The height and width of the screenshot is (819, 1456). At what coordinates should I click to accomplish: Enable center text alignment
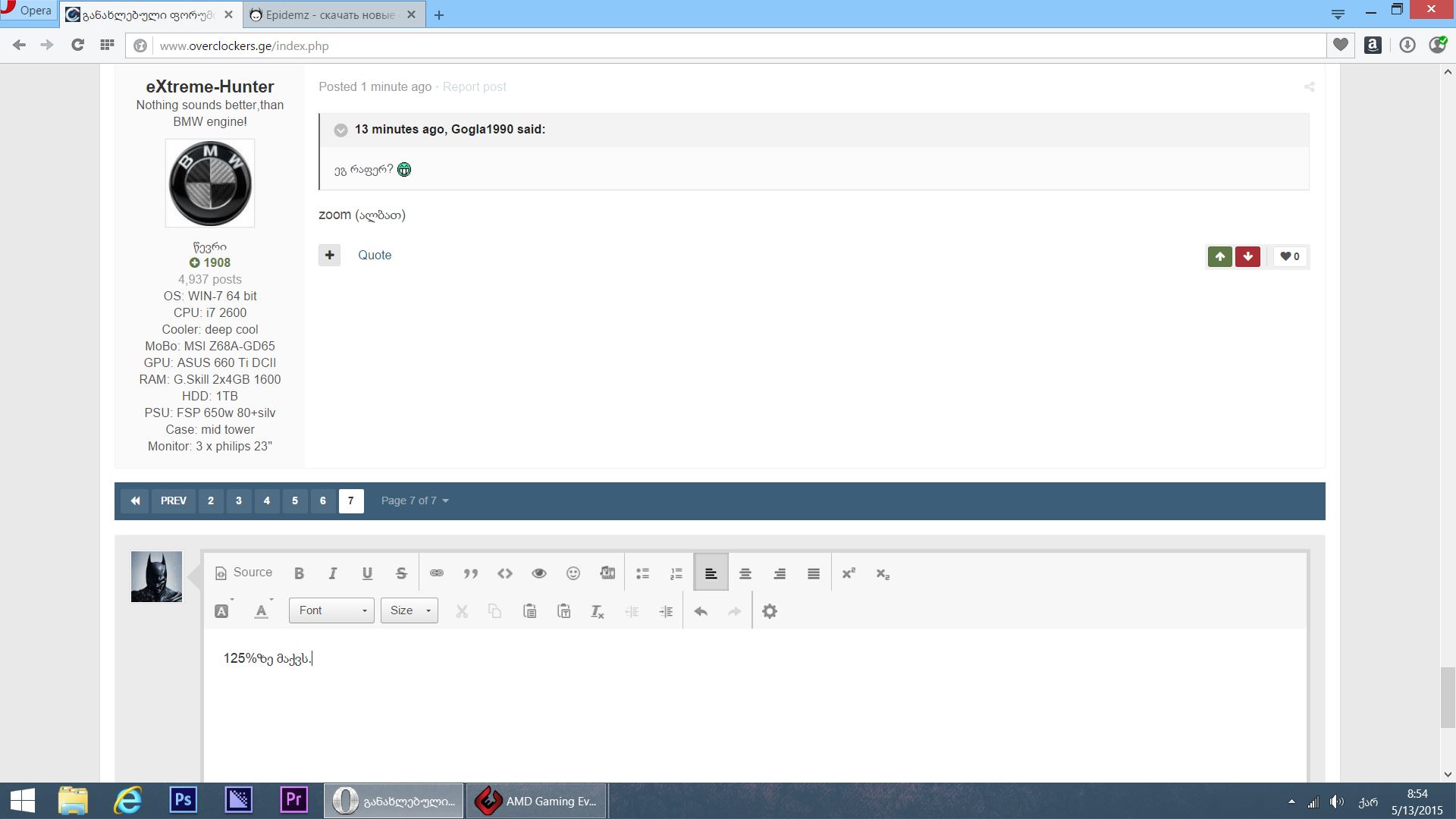point(745,573)
